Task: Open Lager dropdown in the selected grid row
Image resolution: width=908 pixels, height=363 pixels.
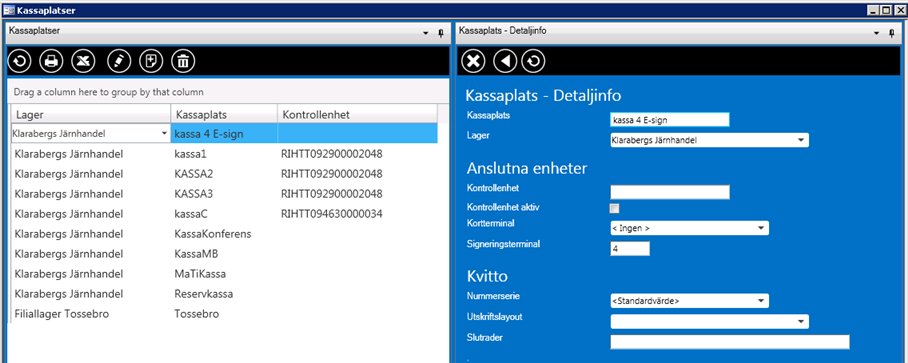Action: [x=164, y=134]
